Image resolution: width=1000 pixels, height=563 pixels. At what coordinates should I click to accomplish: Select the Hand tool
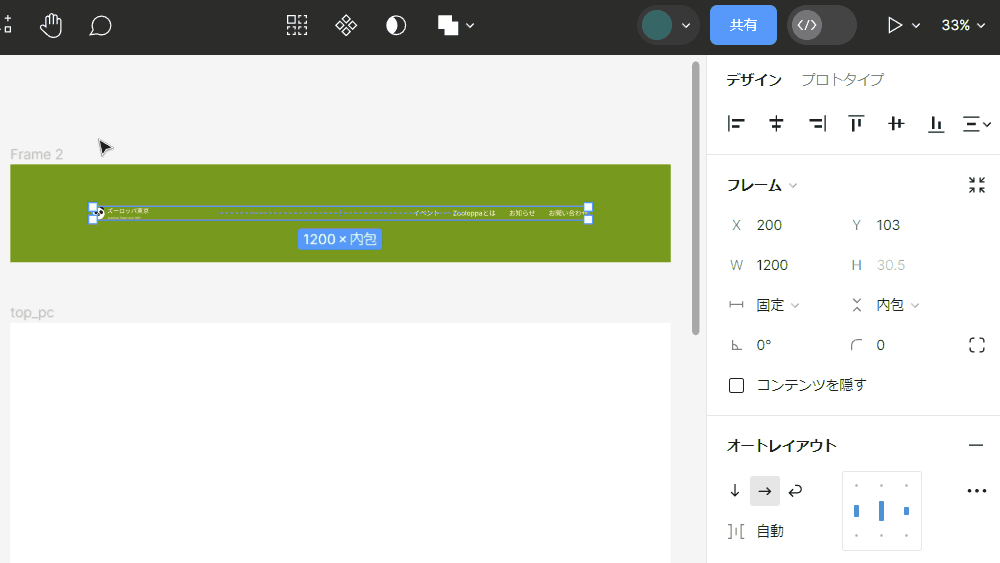(51, 26)
